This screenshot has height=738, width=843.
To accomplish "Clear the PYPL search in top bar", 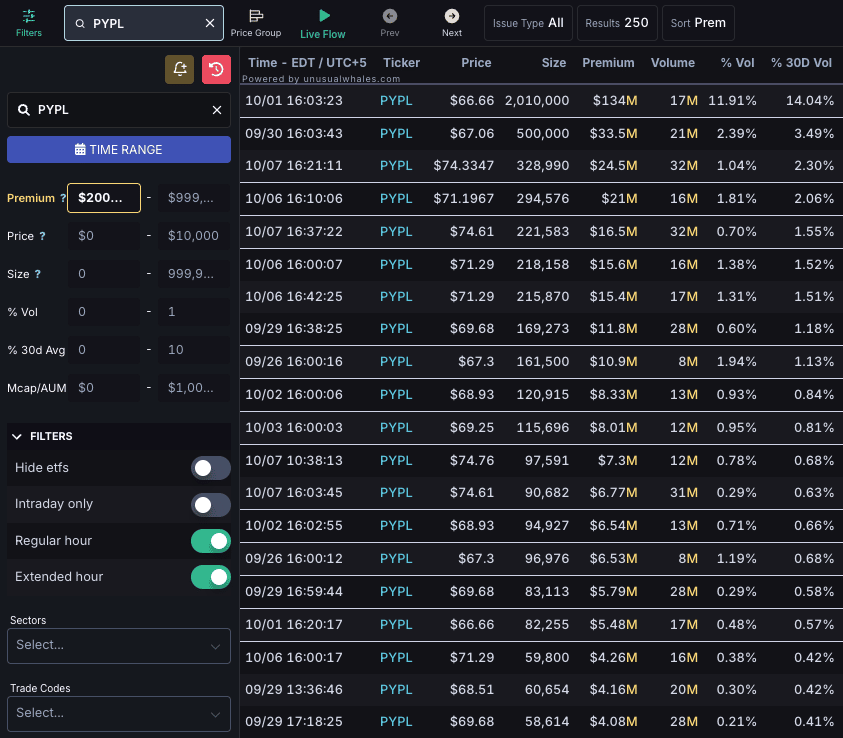I will coord(209,23).
